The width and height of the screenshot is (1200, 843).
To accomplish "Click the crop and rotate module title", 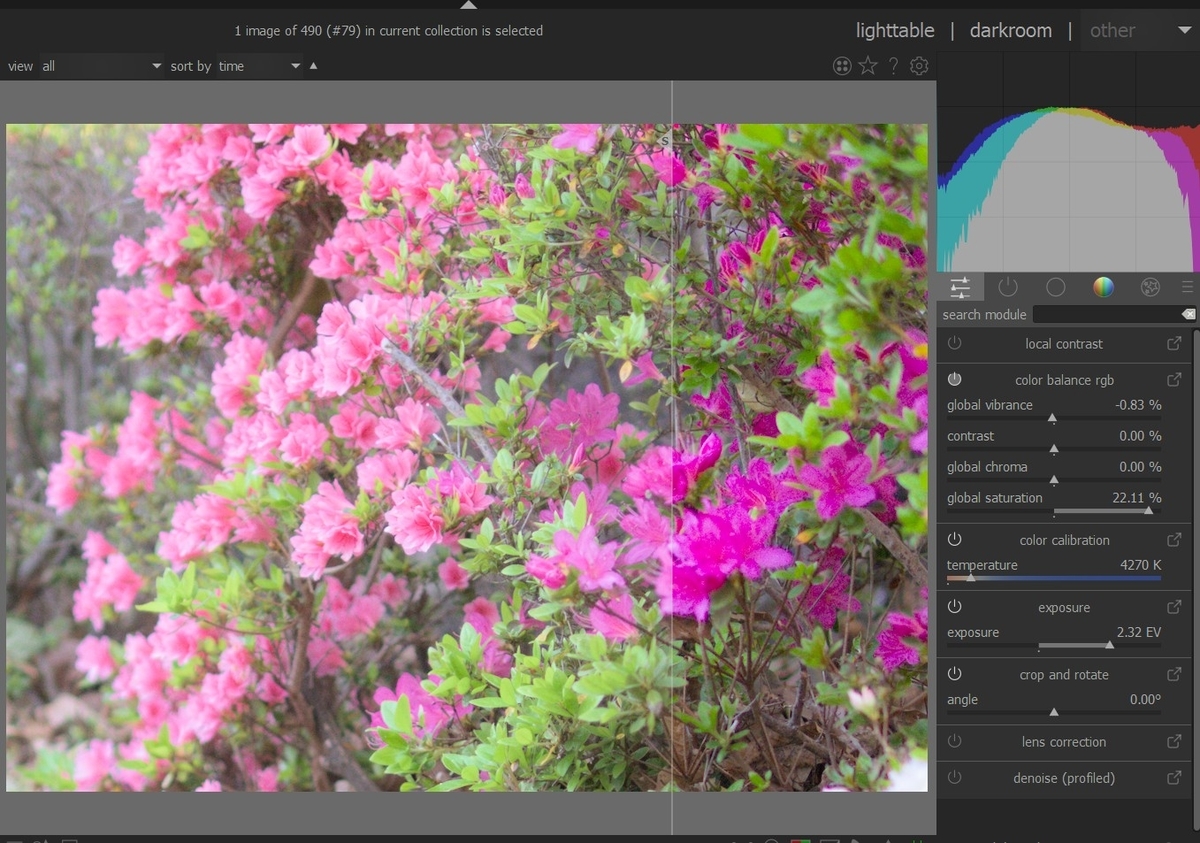I will (x=1064, y=674).
